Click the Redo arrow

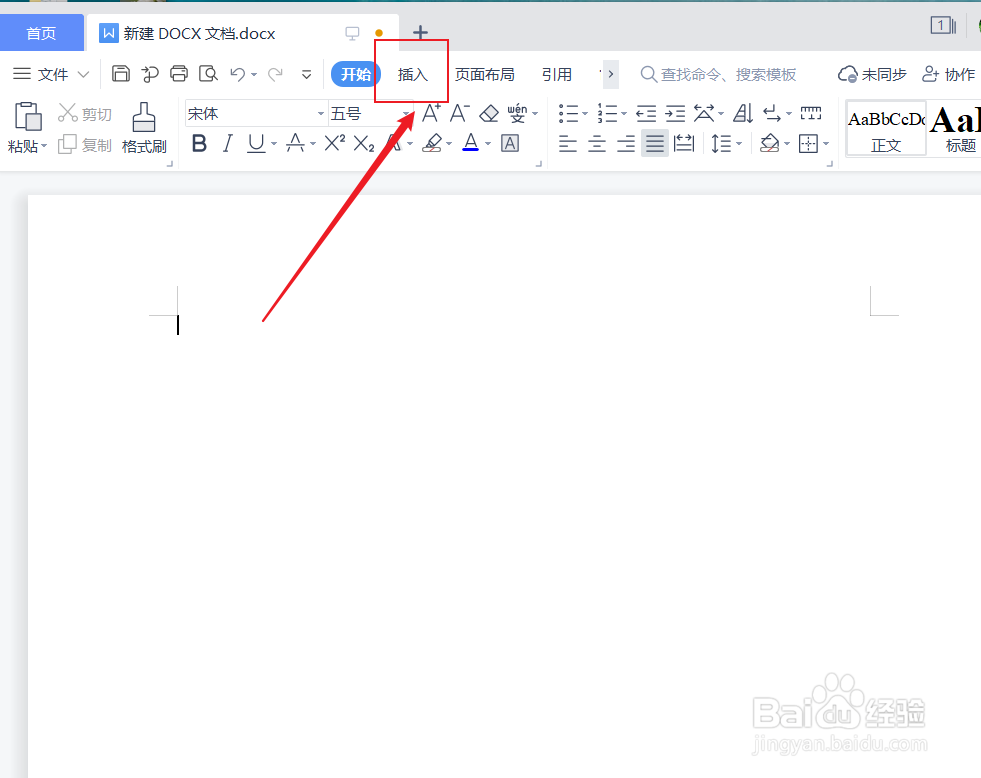(275, 74)
